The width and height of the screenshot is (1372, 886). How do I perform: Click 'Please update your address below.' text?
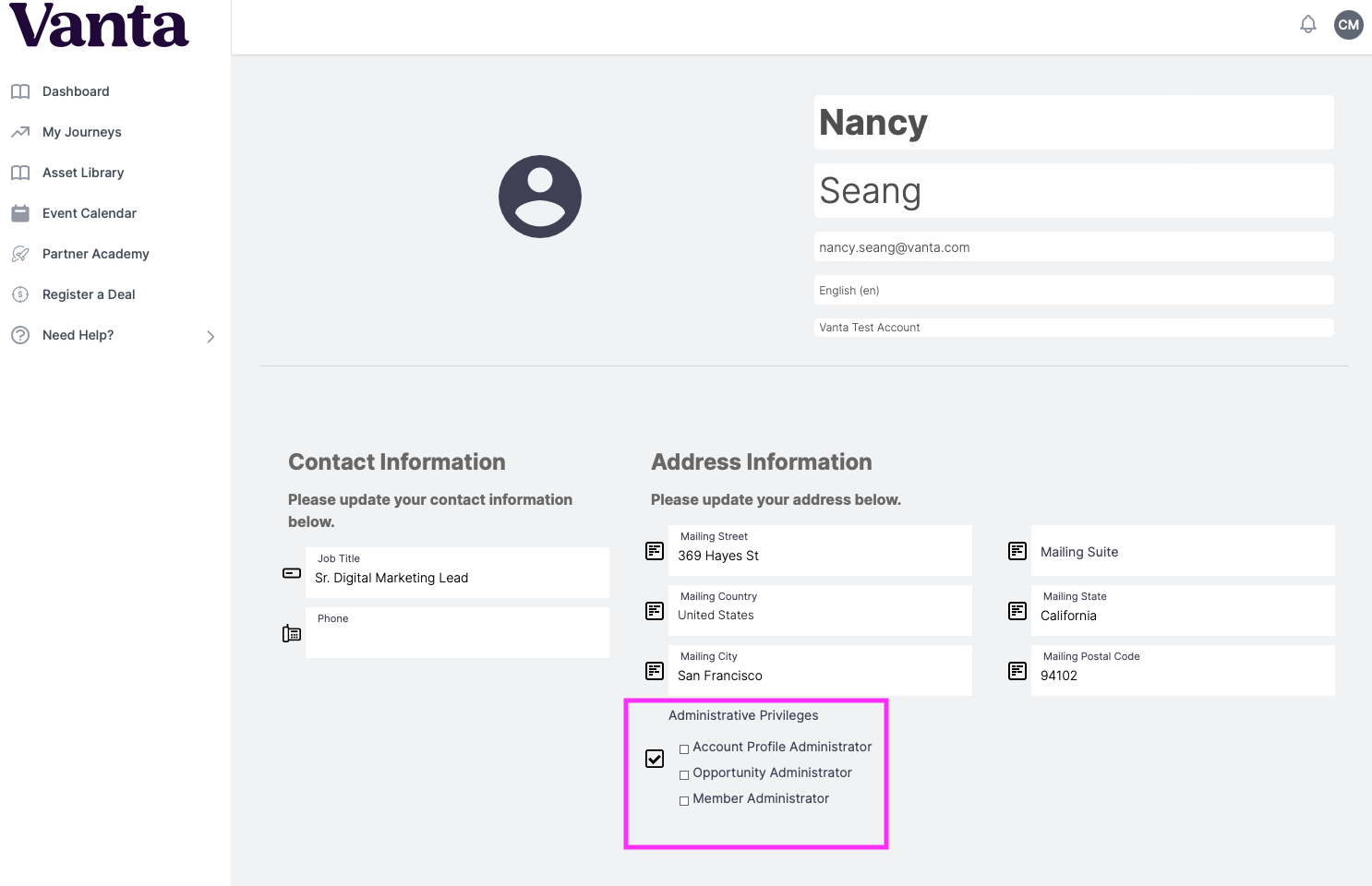[776, 499]
